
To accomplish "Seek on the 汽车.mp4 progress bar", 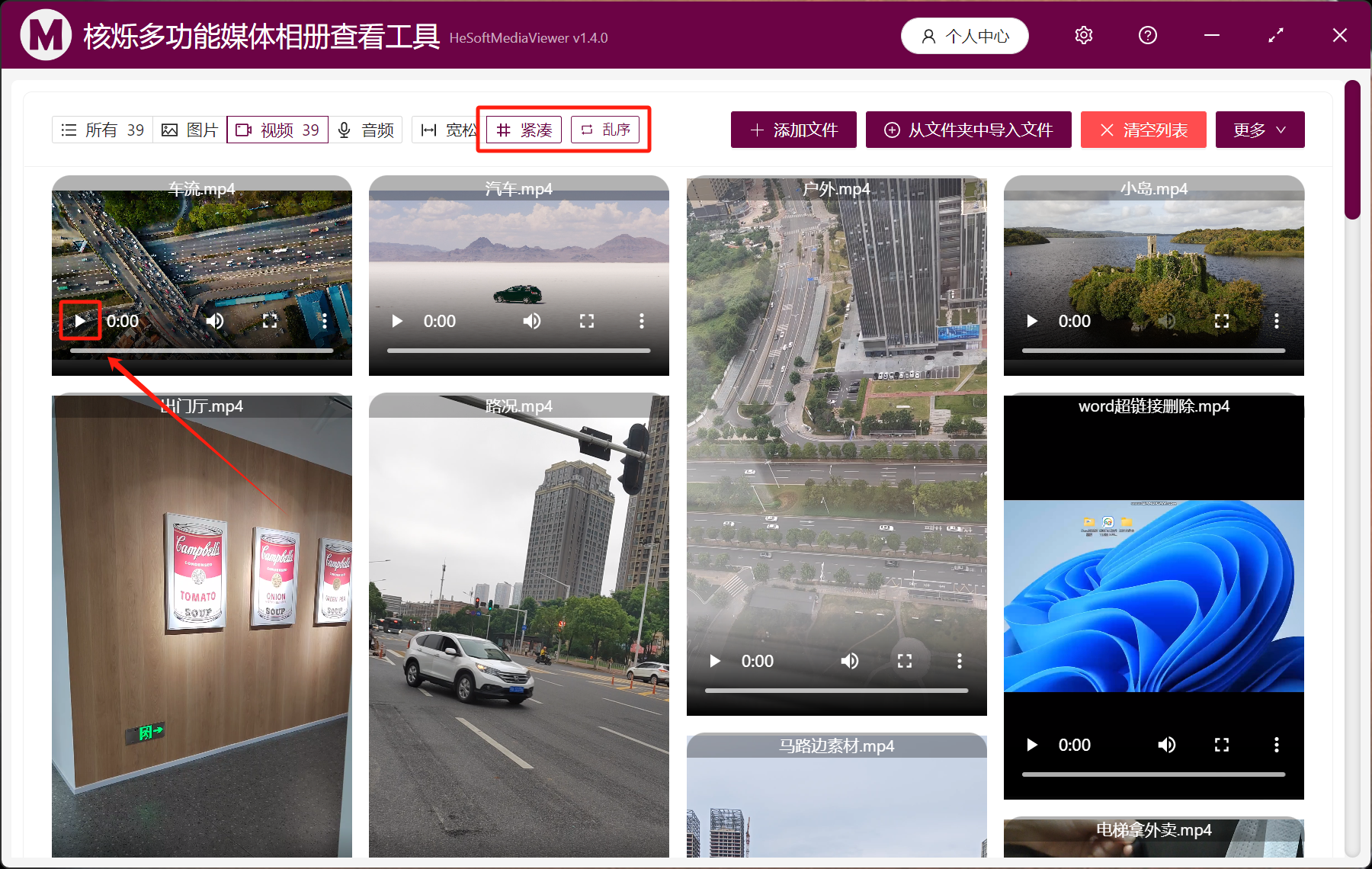I will coord(518,351).
